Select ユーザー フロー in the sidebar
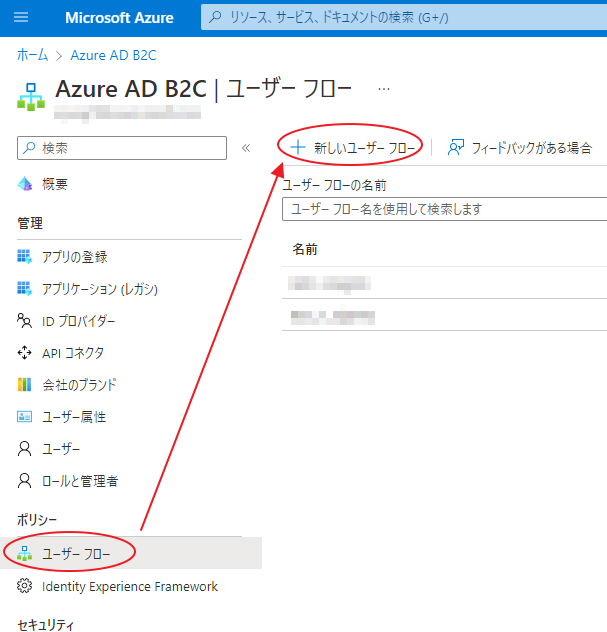Screen dimensions: 607x632 (x=131, y=554)
